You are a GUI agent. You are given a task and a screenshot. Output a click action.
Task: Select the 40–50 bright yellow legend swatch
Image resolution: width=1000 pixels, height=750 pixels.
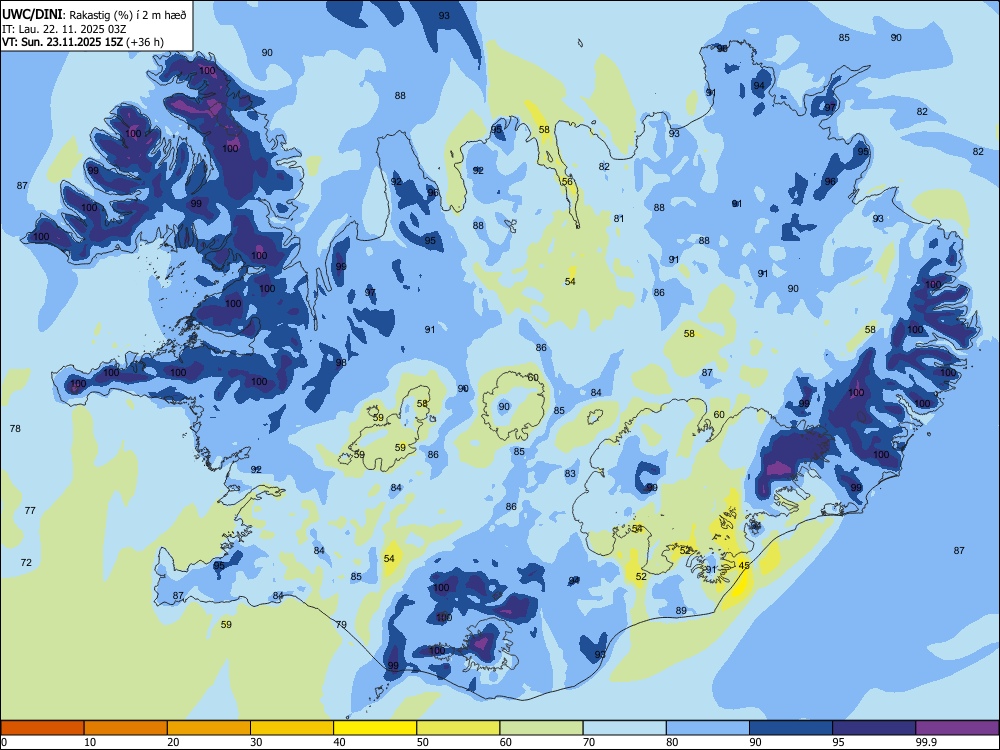pos(375,728)
